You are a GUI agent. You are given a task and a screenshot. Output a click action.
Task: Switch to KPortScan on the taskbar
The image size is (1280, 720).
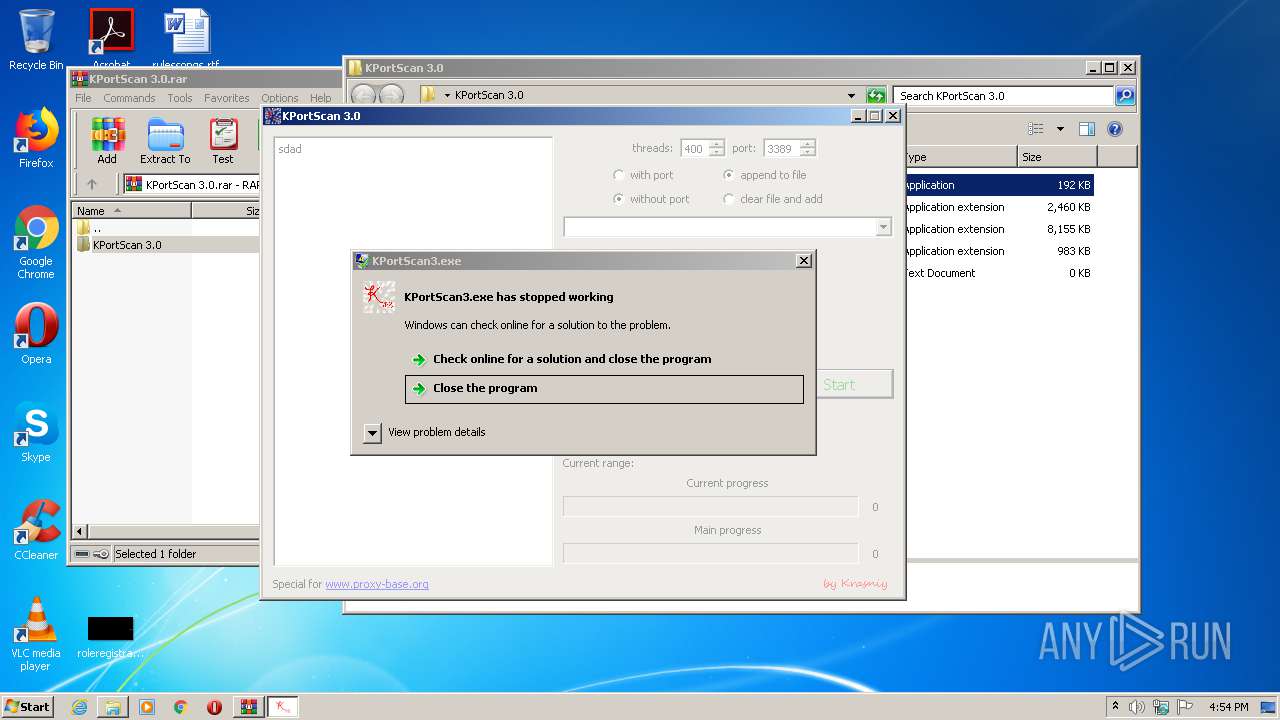pyautogui.click(x=284, y=707)
